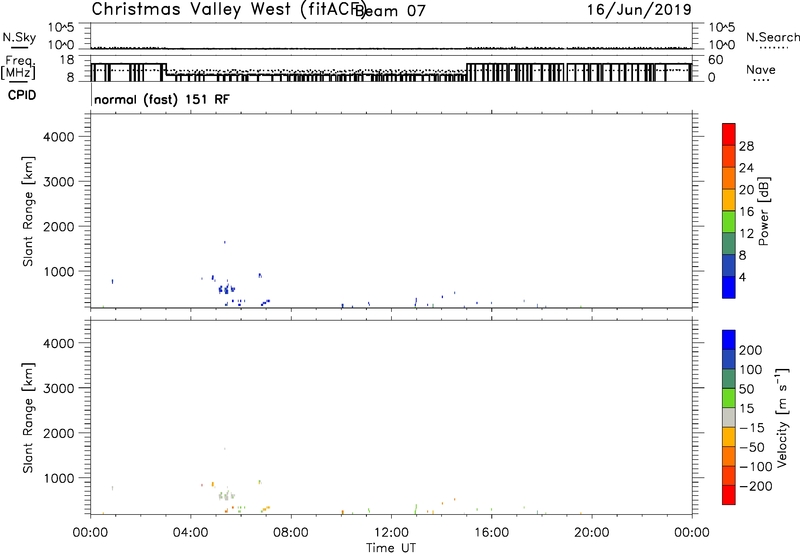Click the green Power segment between 12 and 16
This screenshot has height=554, width=800.
(x=729, y=221)
